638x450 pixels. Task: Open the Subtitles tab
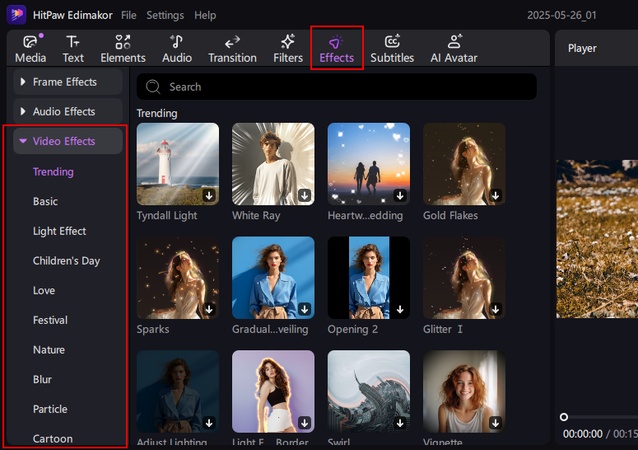tap(392, 48)
